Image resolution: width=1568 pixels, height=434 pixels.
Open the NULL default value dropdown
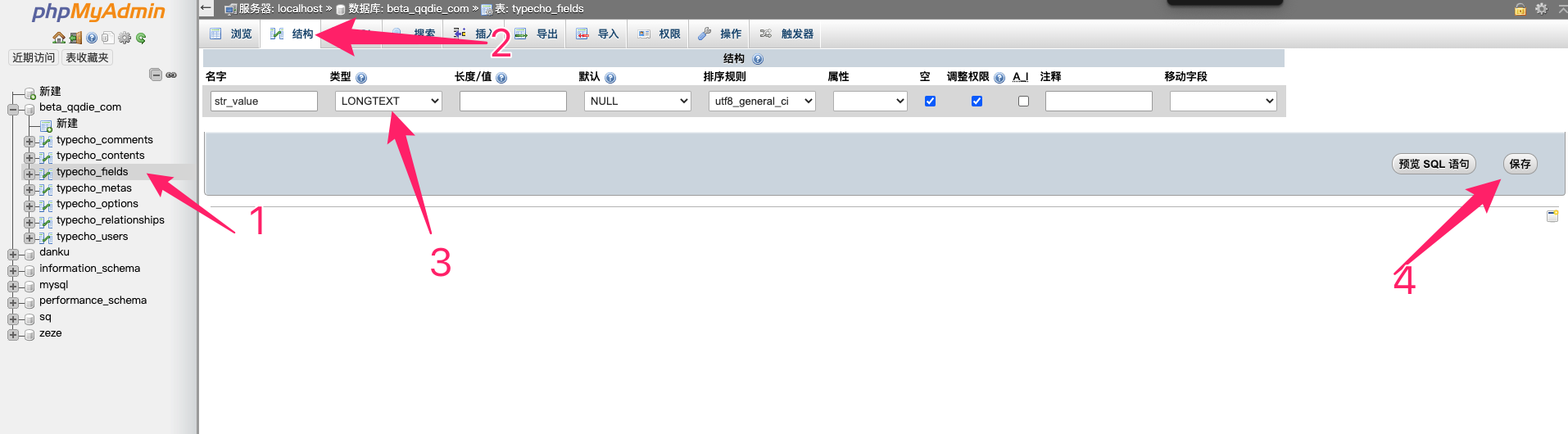[637, 101]
